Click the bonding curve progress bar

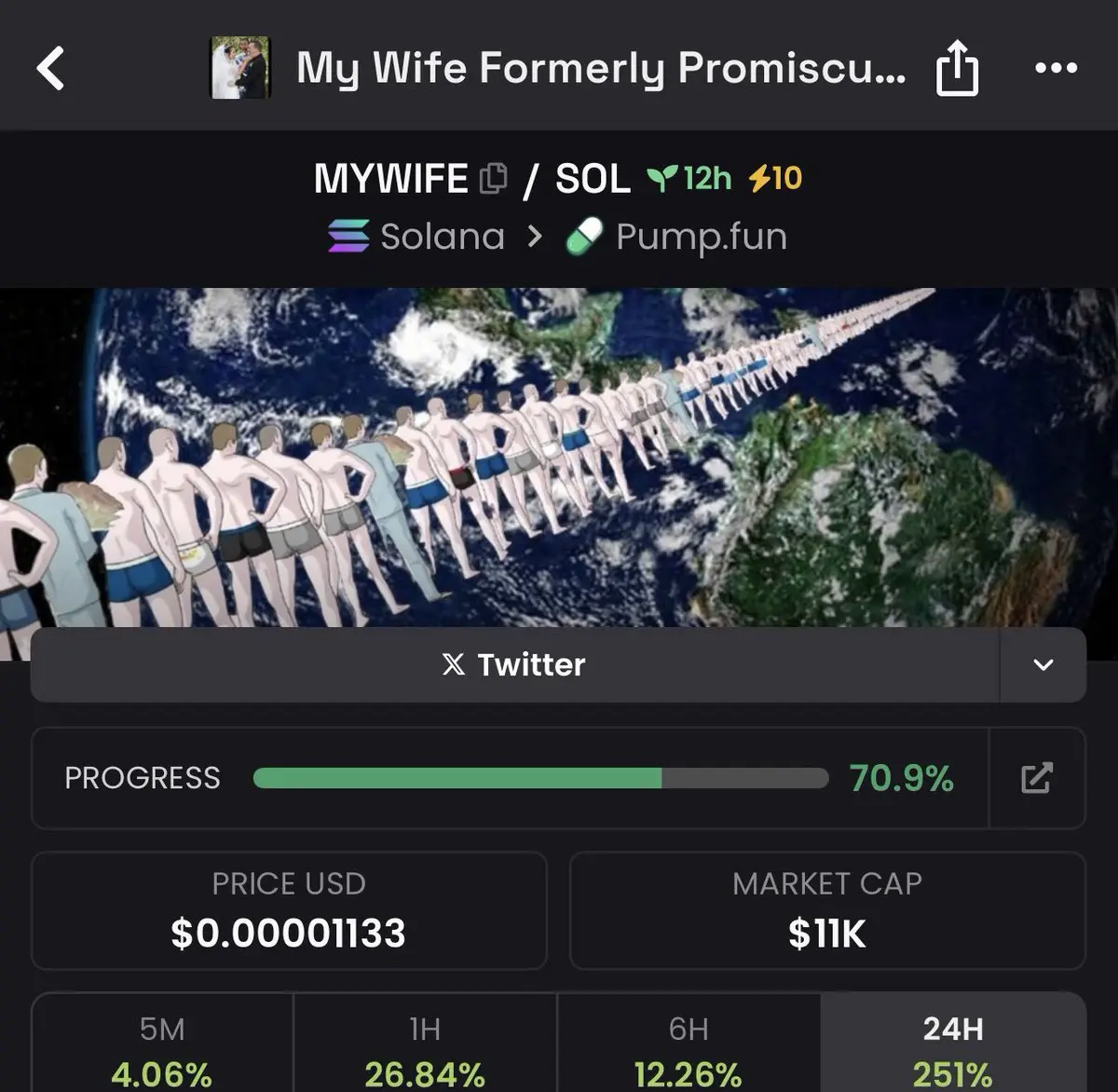click(x=540, y=778)
